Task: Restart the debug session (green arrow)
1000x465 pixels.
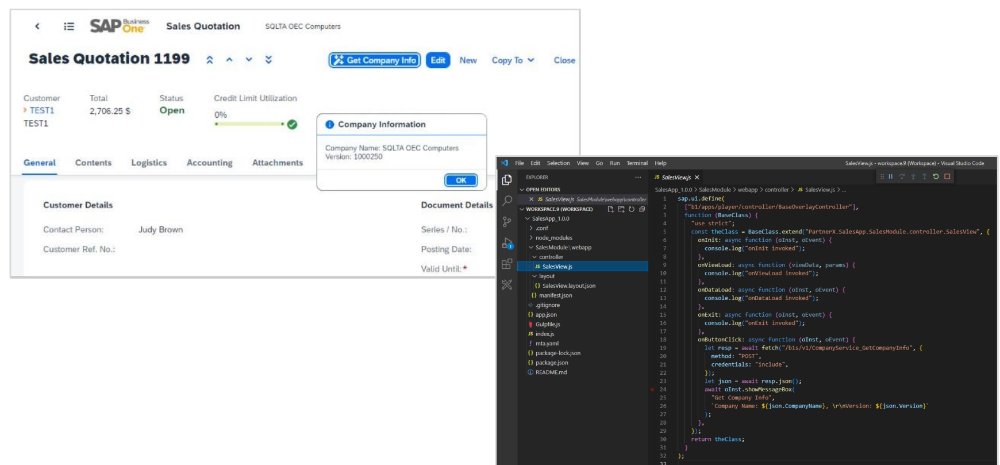Action: [935, 176]
